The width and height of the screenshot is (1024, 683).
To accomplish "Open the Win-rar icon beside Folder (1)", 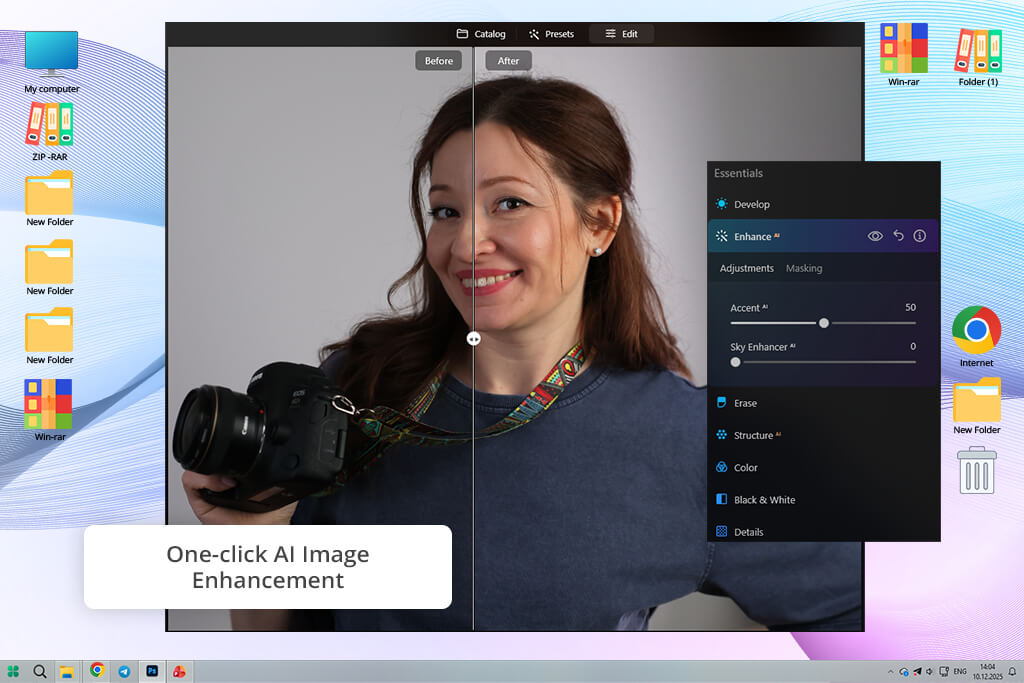I will 903,54.
